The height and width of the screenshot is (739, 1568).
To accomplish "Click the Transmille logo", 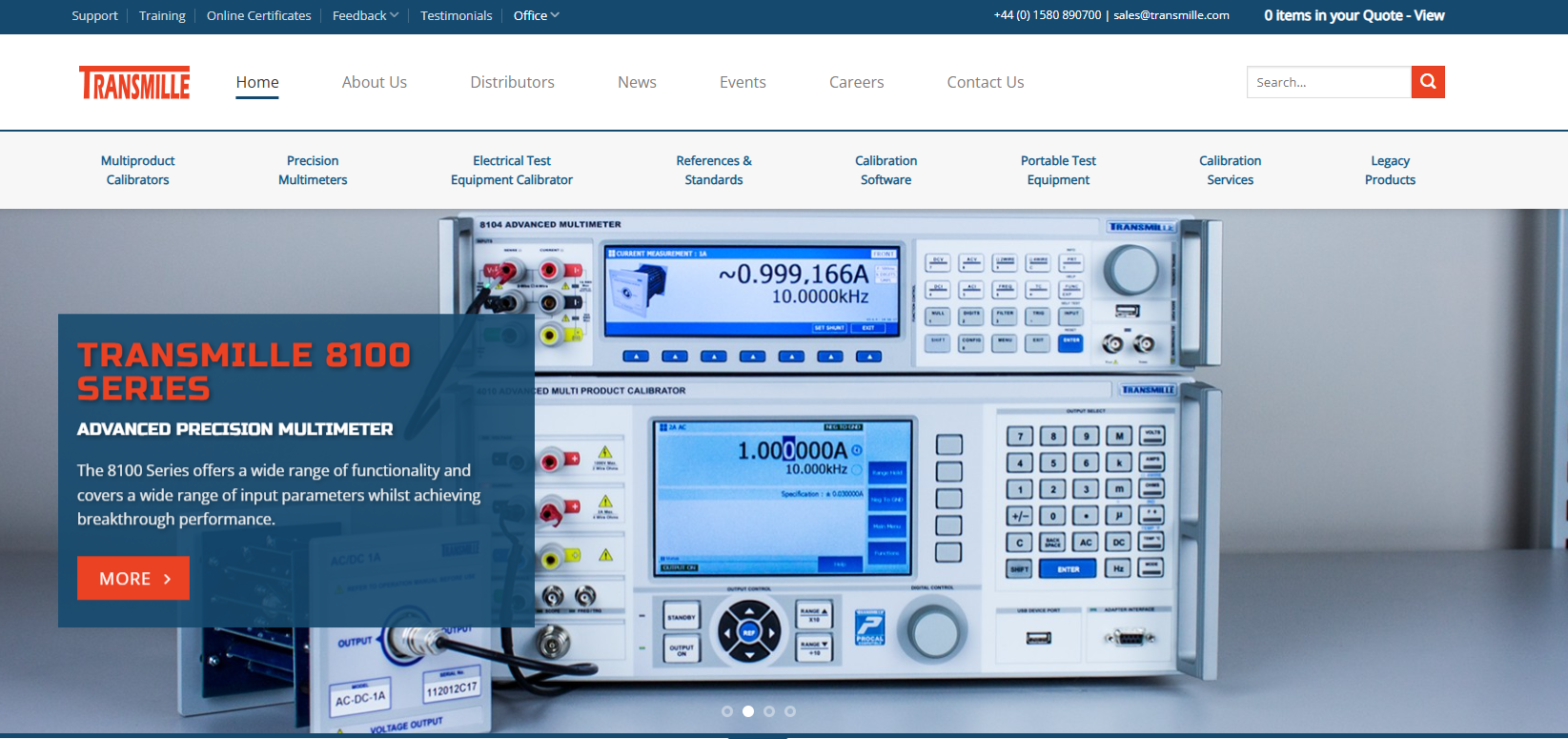I will tap(134, 83).
